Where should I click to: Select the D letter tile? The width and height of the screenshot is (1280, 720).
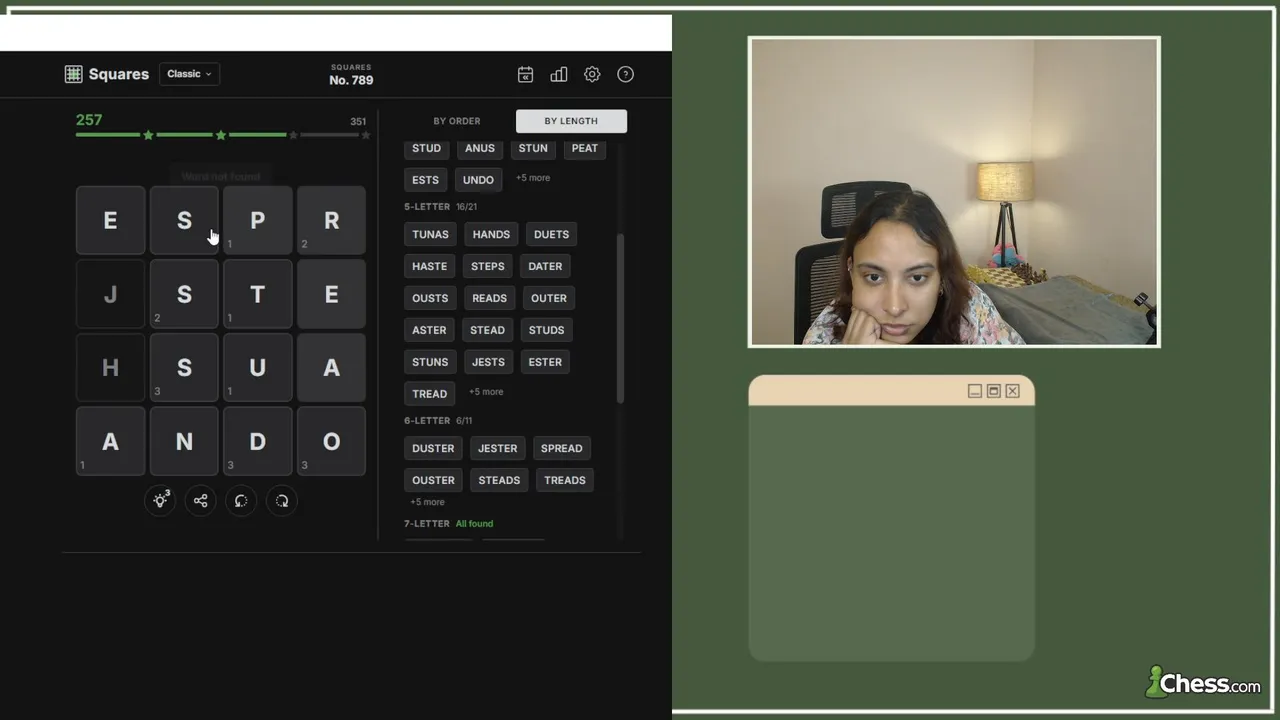point(258,441)
